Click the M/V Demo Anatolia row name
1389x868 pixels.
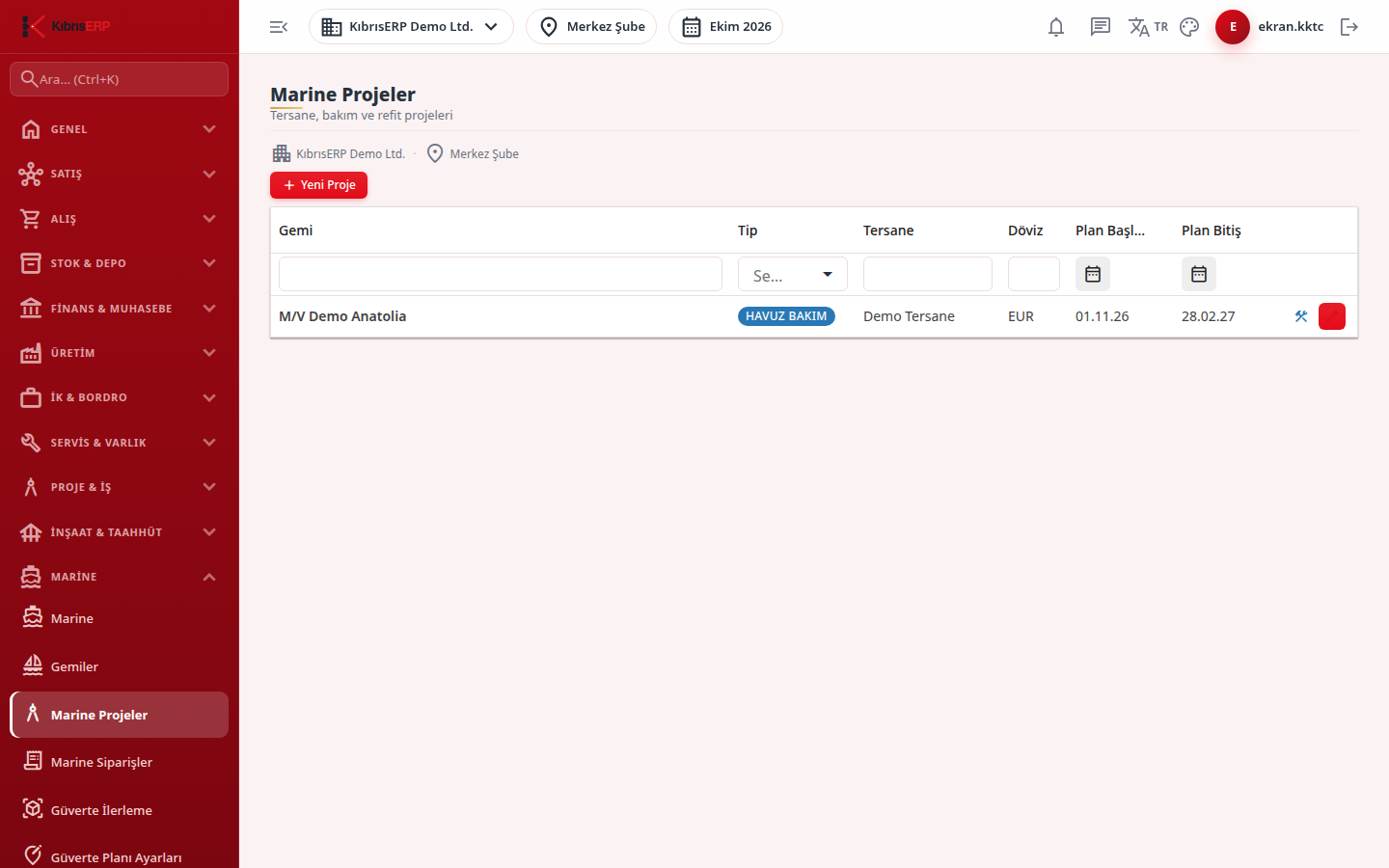[x=342, y=316]
